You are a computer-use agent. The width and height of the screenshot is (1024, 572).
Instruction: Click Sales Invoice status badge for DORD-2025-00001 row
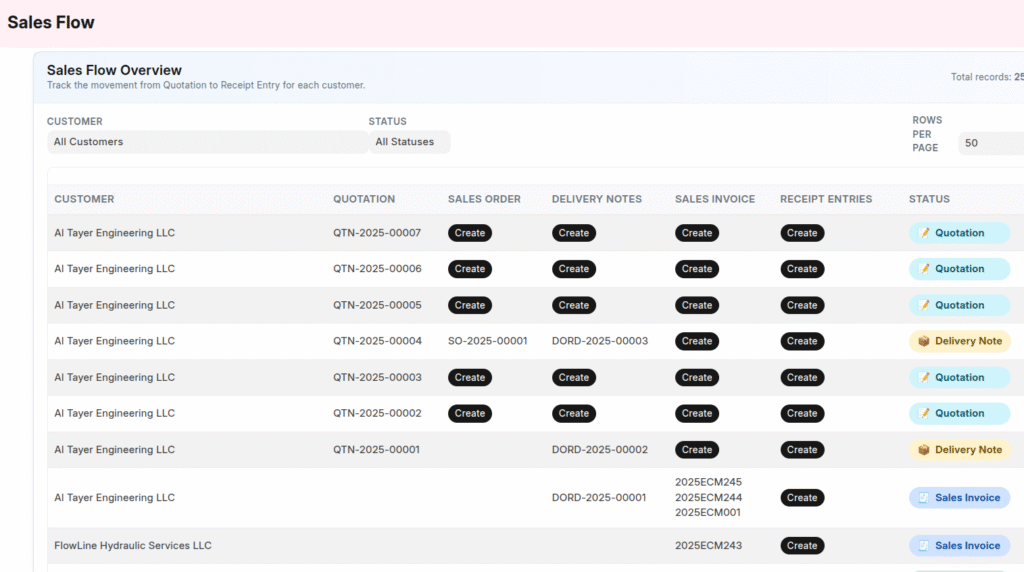click(x=959, y=498)
